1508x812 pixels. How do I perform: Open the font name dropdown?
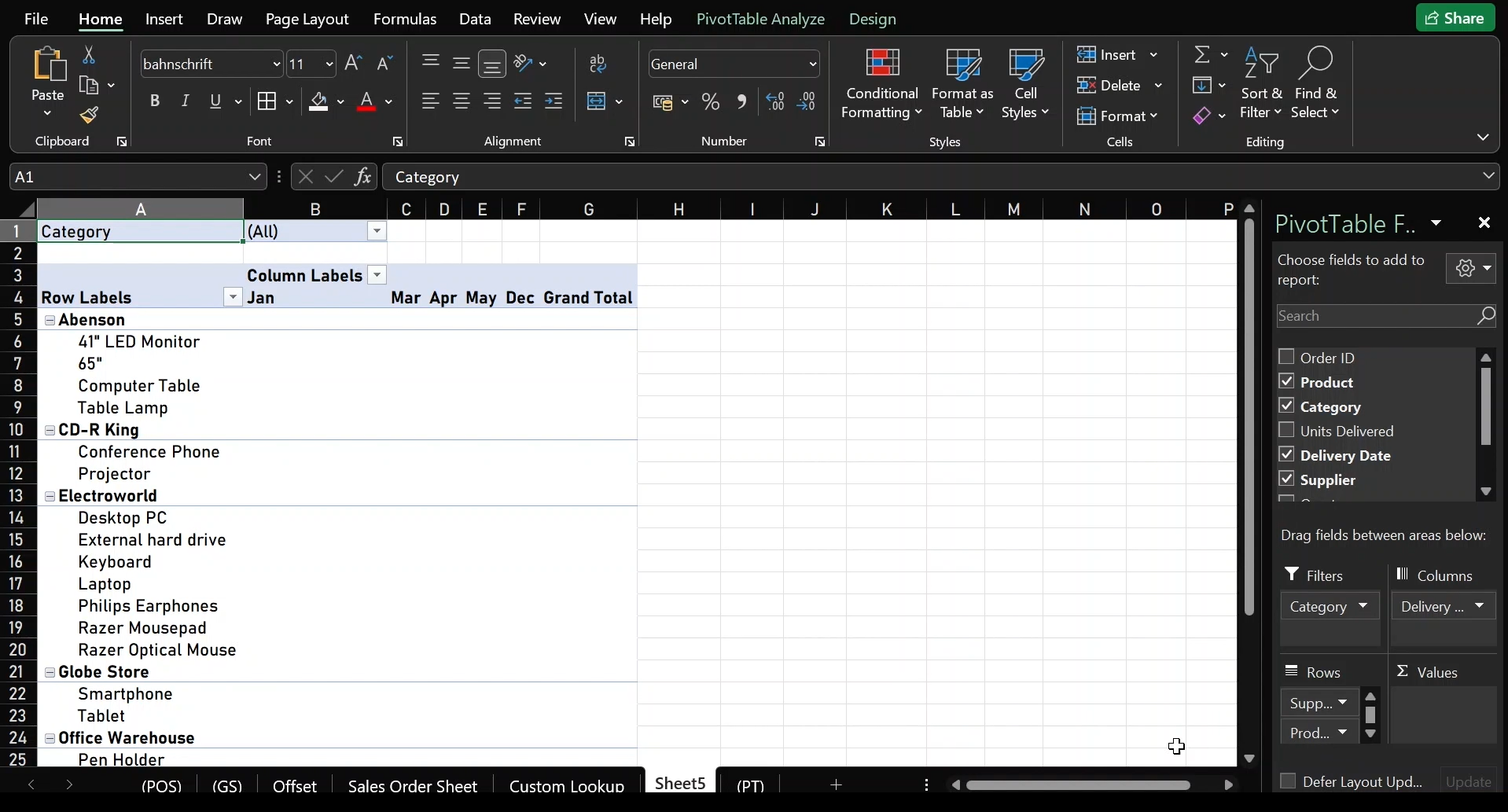[x=277, y=64]
